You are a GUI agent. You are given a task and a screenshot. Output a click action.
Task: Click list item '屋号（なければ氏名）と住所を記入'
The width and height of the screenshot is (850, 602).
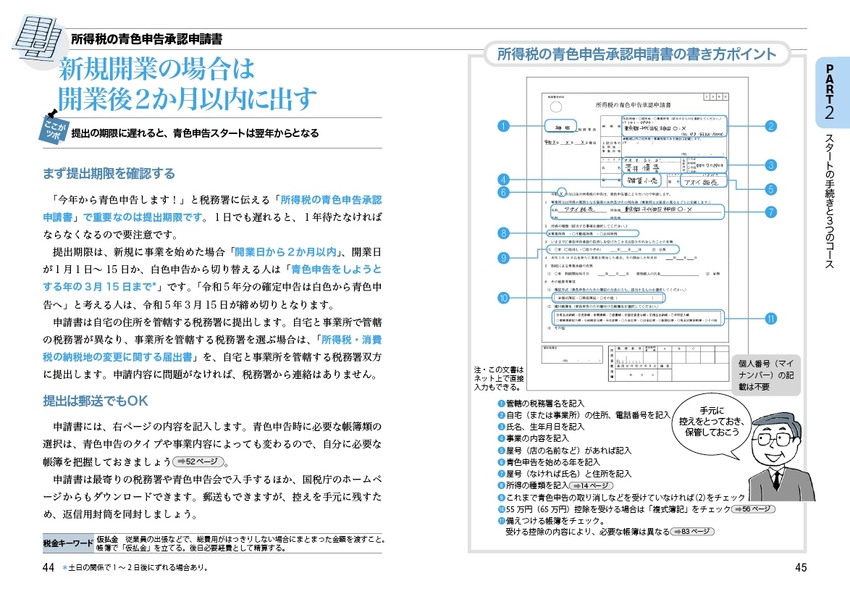click(x=569, y=474)
